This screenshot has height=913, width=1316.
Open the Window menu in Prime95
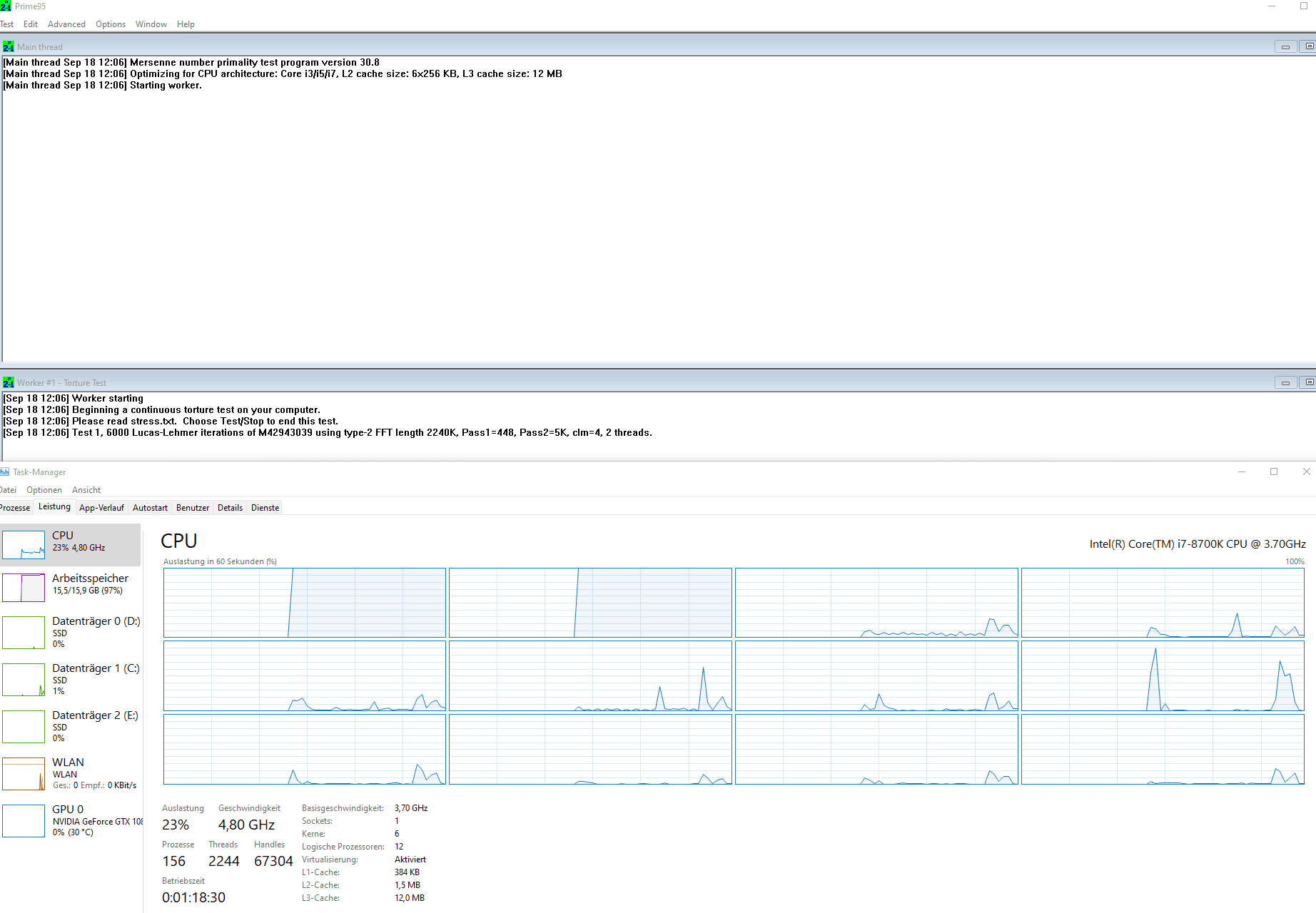click(x=151, y=24)
